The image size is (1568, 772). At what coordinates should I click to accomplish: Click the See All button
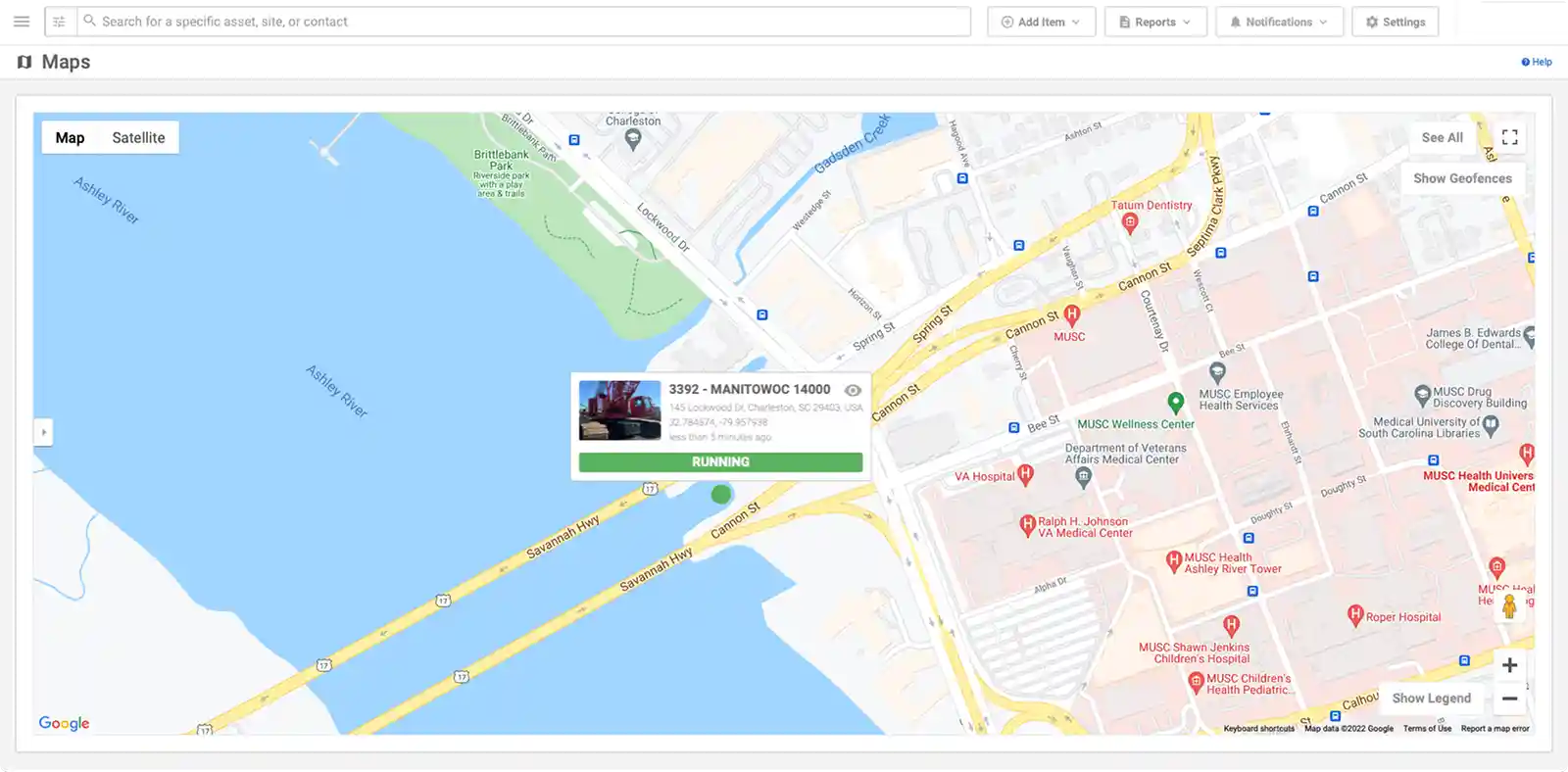(x=1442, y=138)
